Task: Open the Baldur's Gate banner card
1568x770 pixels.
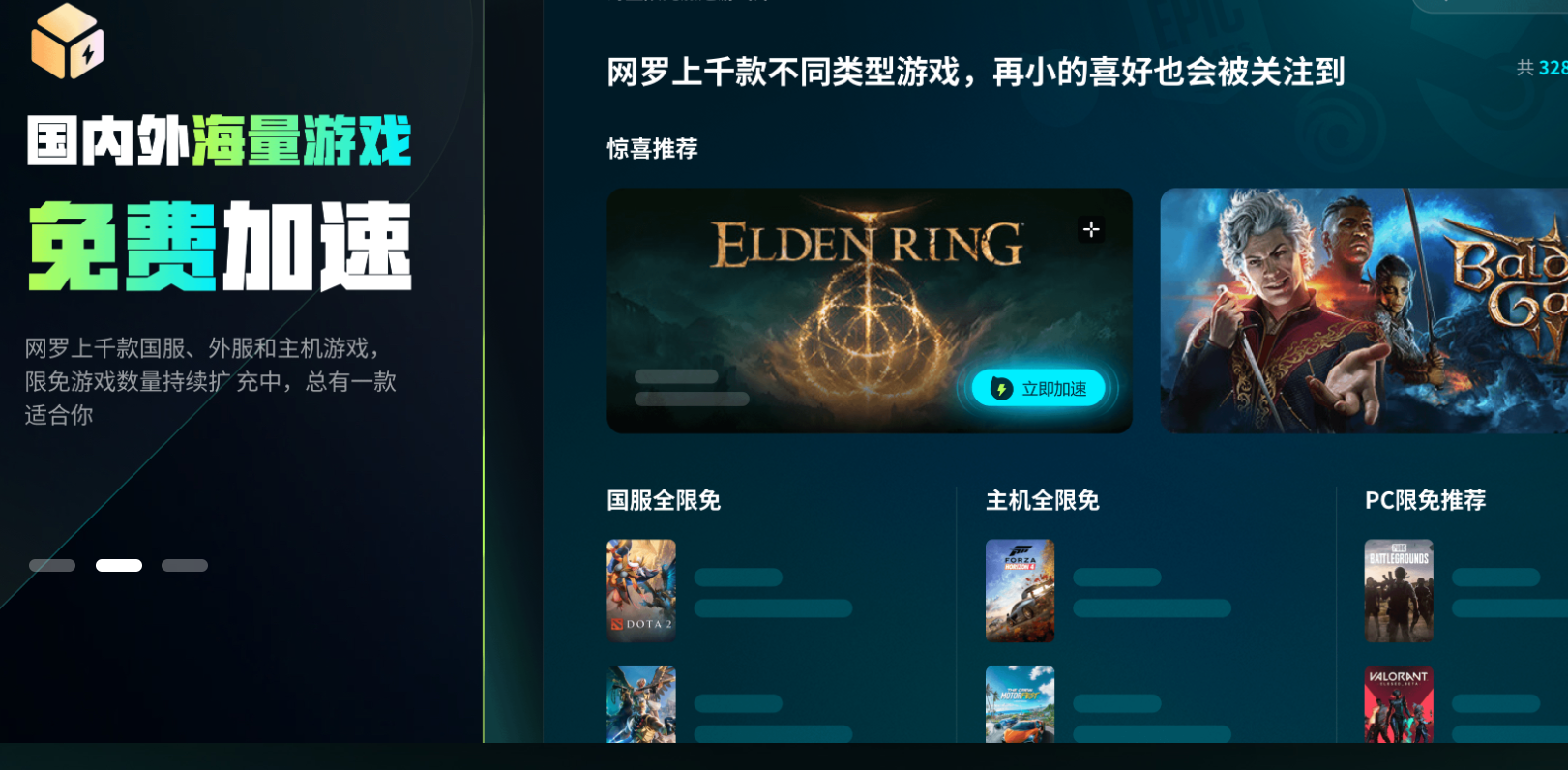Action: (1364, 311)
